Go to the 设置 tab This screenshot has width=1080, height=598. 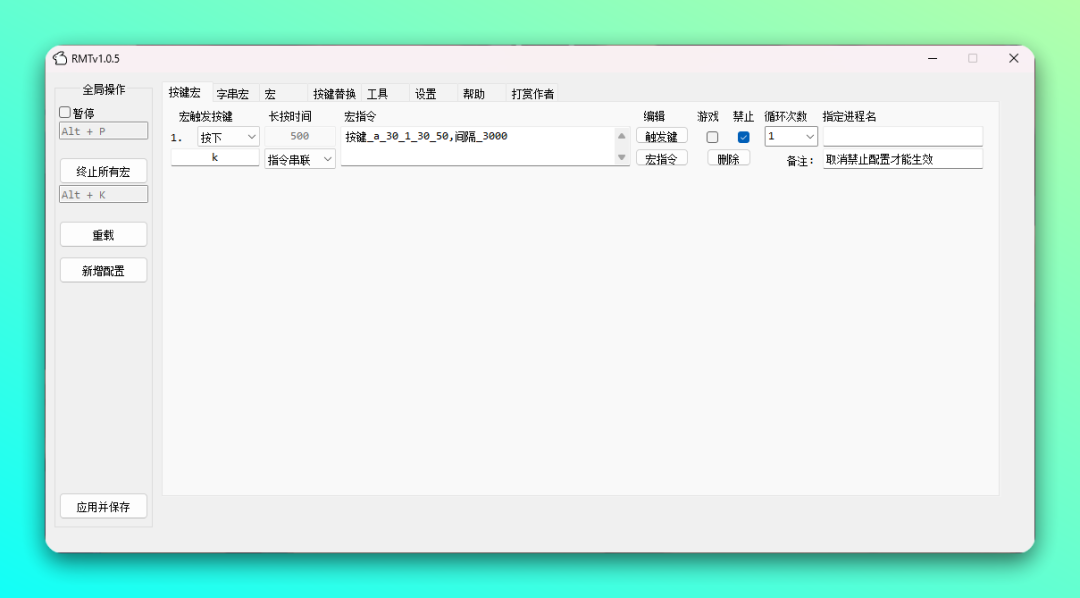[x=426, y=94]
